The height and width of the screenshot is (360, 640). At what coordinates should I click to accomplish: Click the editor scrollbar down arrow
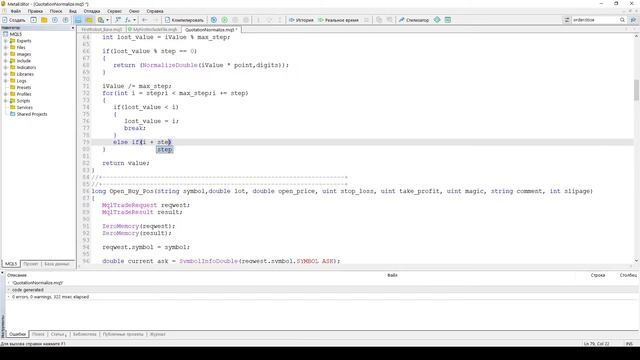(x=636, y=260)
